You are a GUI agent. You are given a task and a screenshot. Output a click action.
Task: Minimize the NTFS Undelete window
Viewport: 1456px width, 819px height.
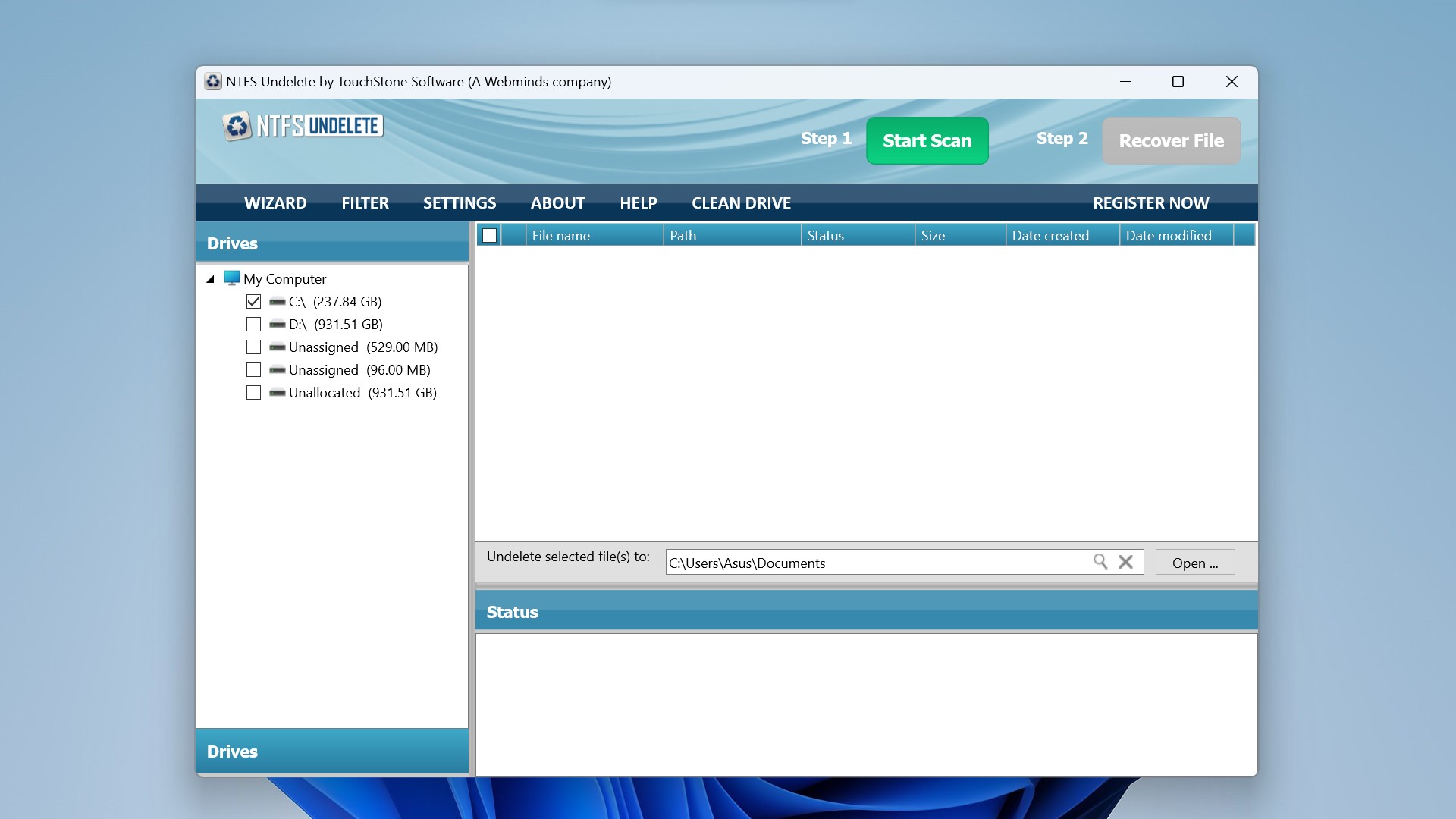pyautogui.click(x=1125, y=81)
